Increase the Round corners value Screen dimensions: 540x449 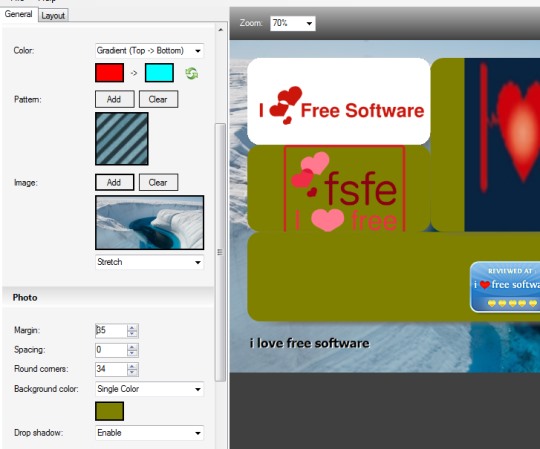[x=132, y=366]
